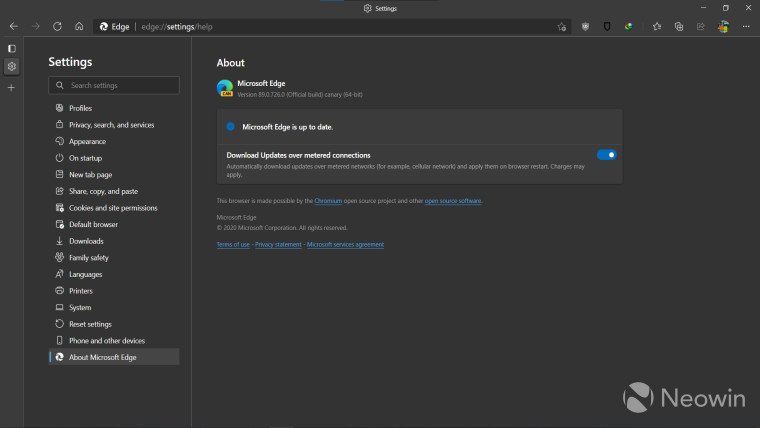760x428 pixels.
Task: Open the Terms of use link
Action: pyautogui.click(x=233, y=244)
